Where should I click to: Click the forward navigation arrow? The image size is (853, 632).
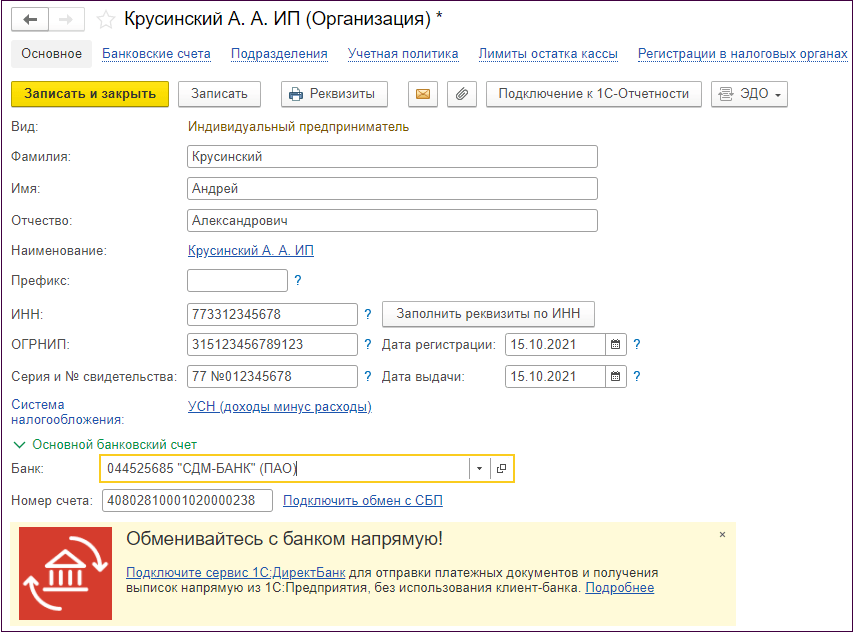[65, 19]
